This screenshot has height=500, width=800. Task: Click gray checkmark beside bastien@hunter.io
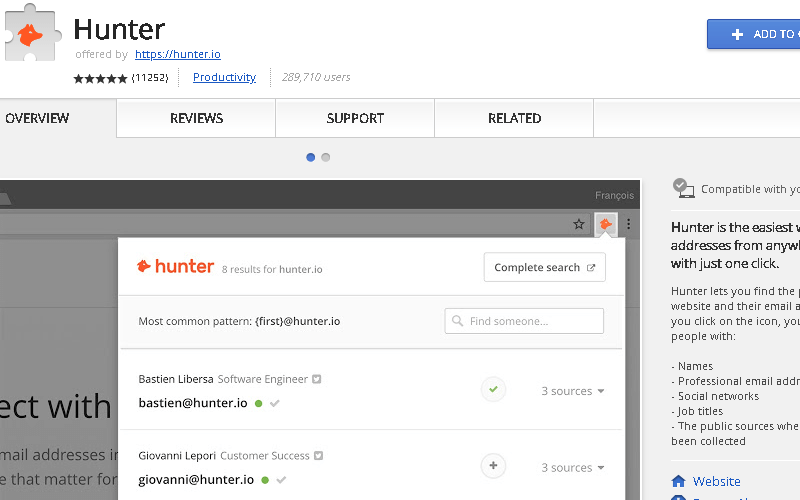tap(274, 404)
